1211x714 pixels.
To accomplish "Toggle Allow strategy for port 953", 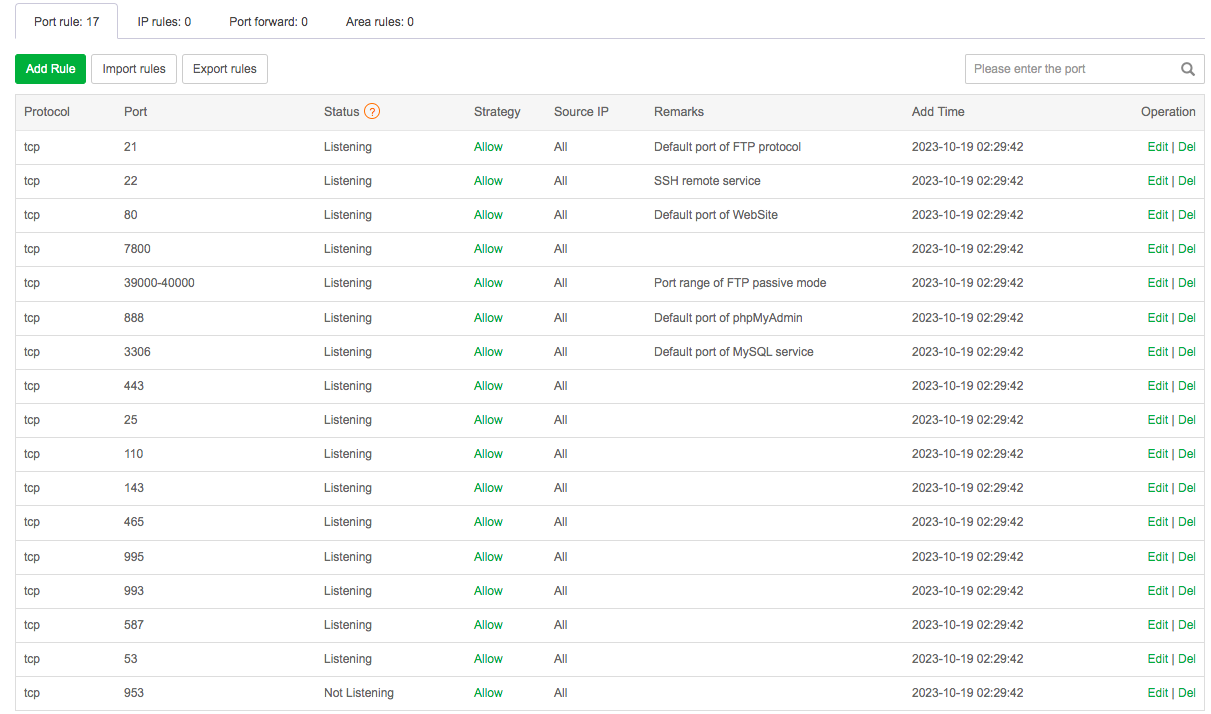I will [x=488, y=693].
